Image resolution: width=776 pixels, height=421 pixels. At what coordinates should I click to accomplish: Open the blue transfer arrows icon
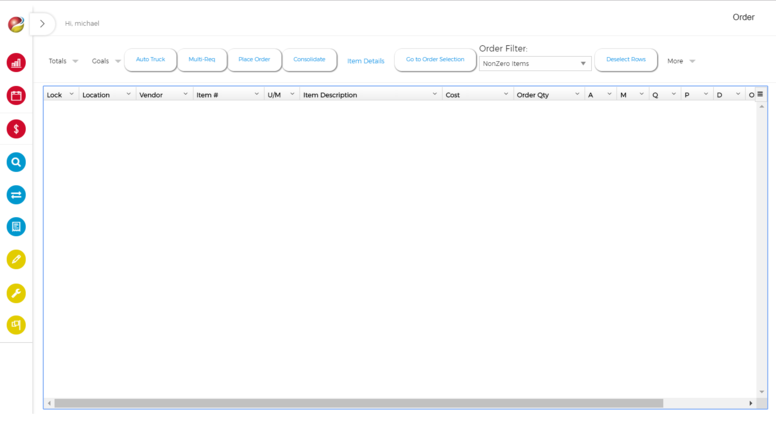click(16, 194)
